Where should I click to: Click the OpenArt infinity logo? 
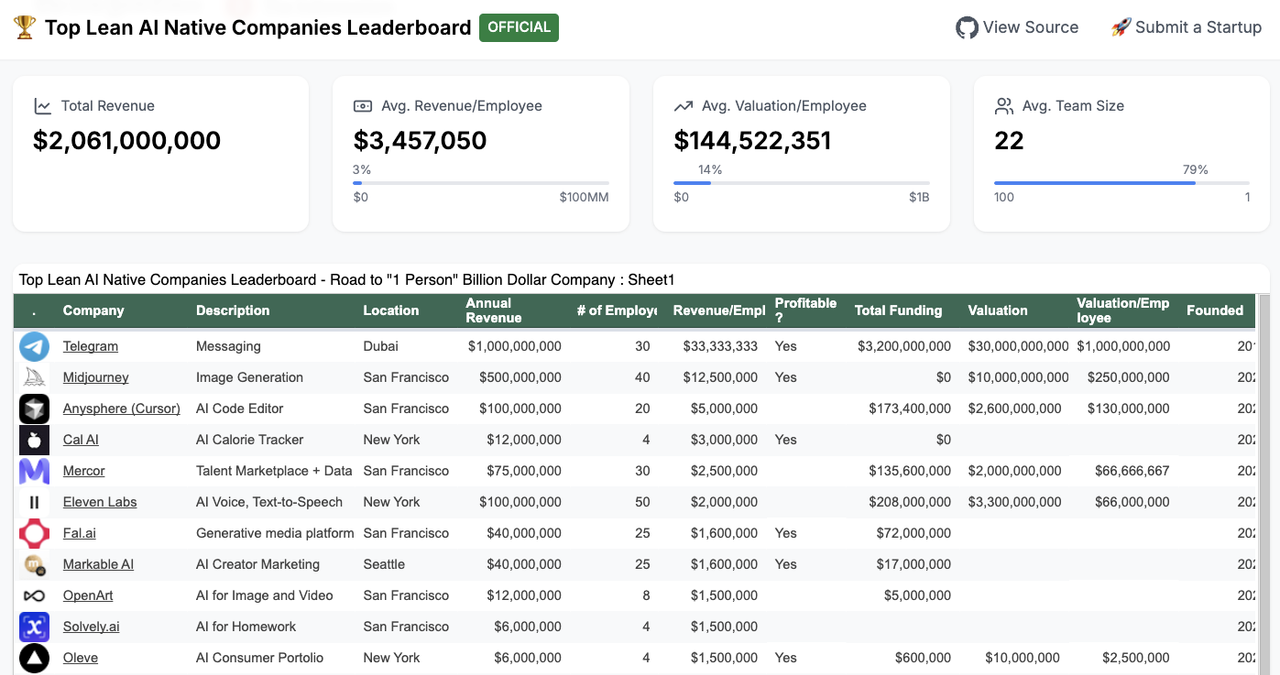click(x=34, y=596)
